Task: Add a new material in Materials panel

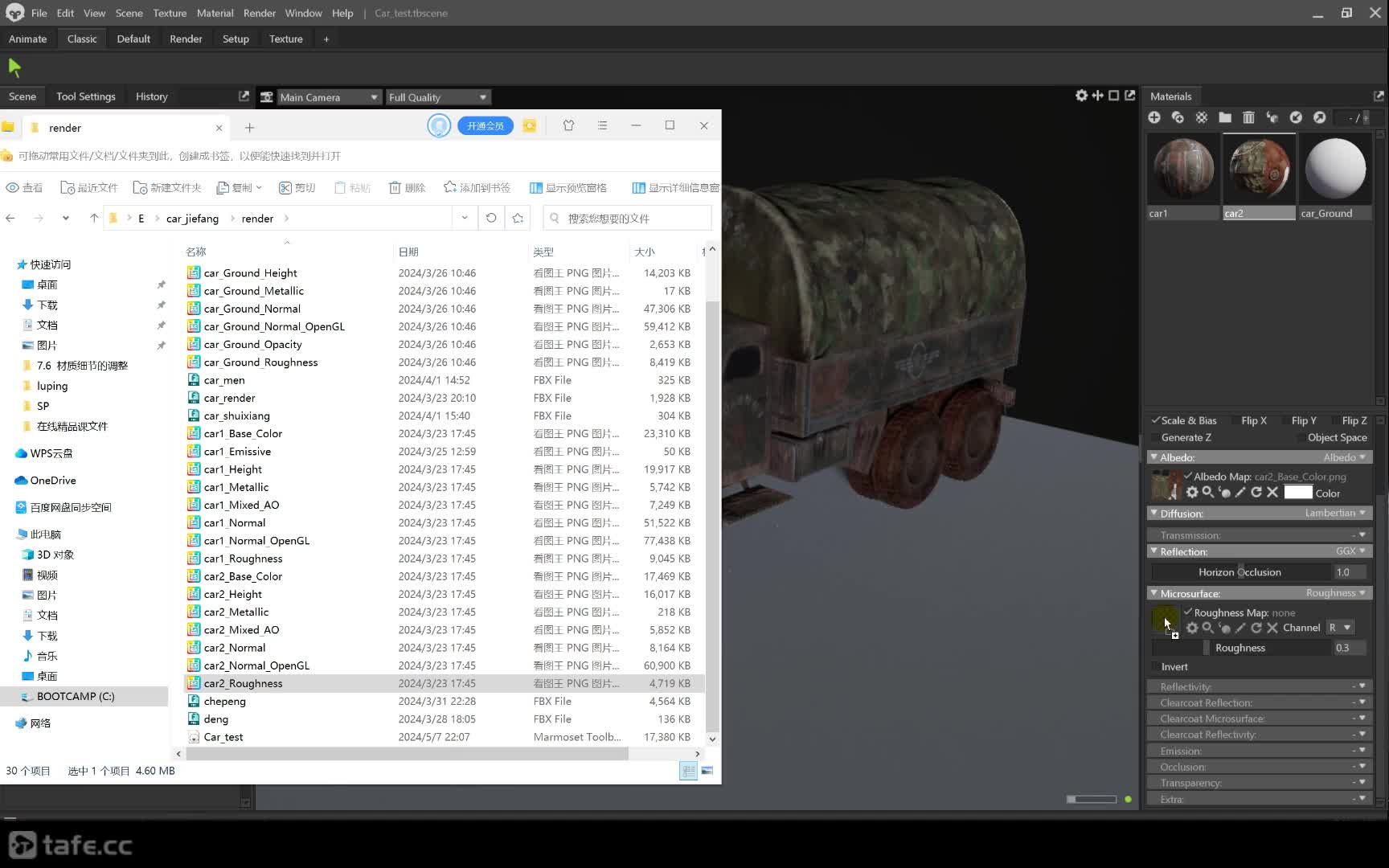Action: tap(1154, 117)
